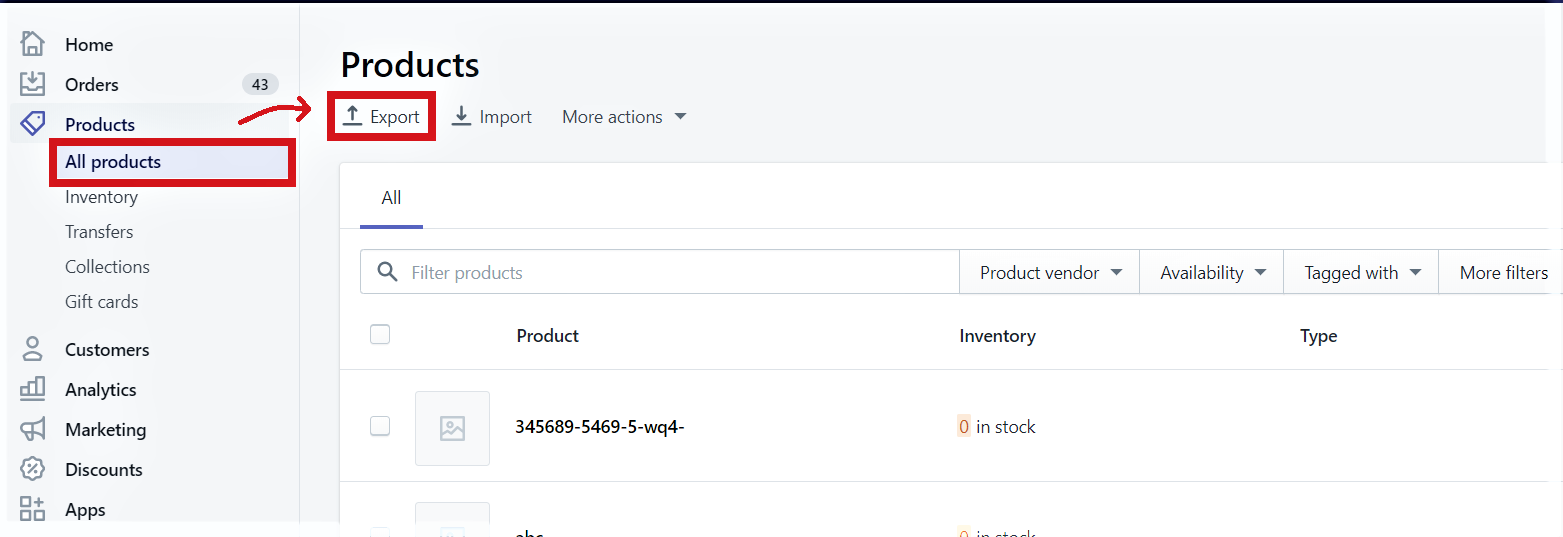
Task: Go to Apps section
Action: (85, 509)
